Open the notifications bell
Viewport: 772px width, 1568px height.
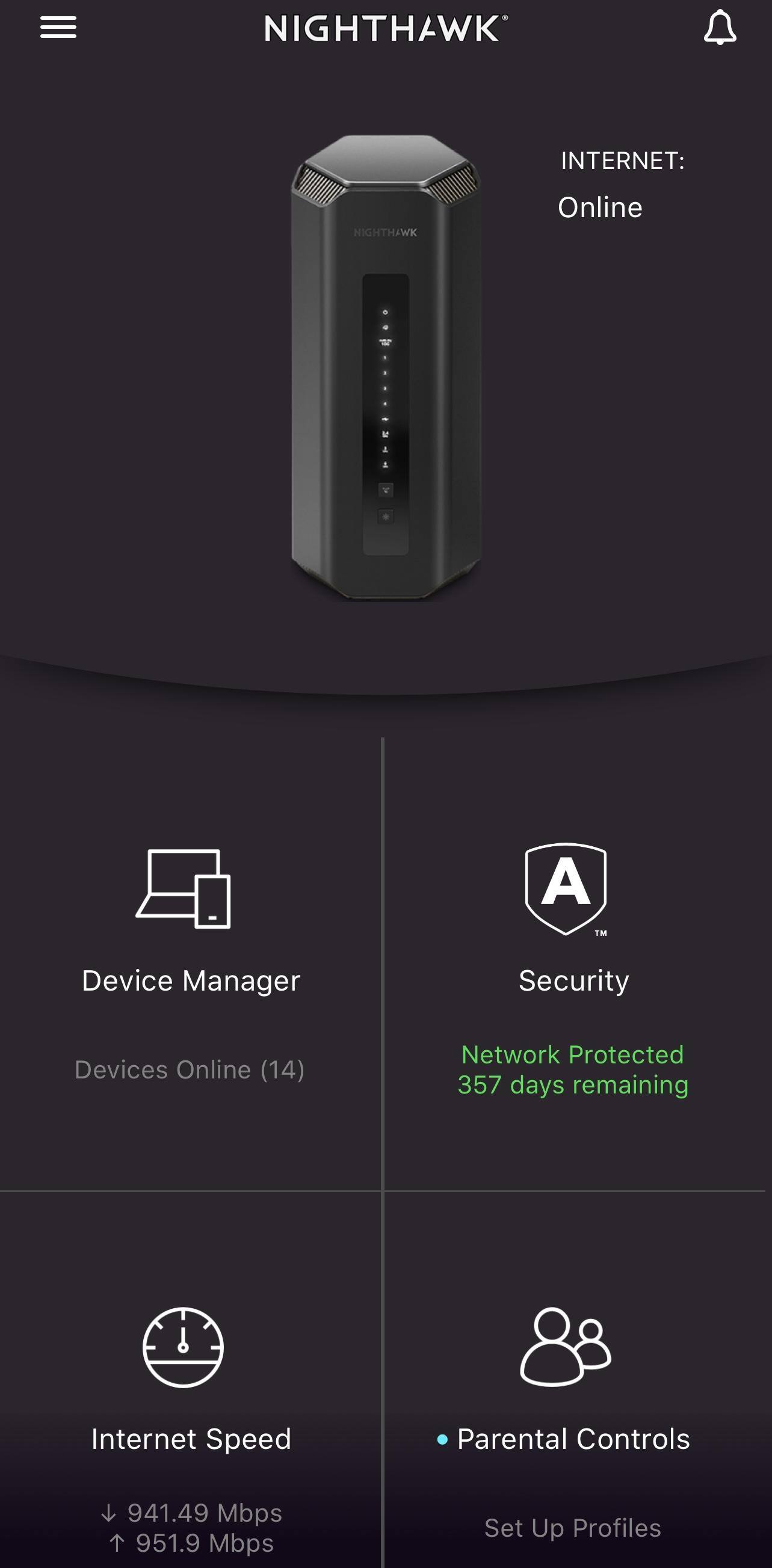pyautogui.click(x=720, y=28)
